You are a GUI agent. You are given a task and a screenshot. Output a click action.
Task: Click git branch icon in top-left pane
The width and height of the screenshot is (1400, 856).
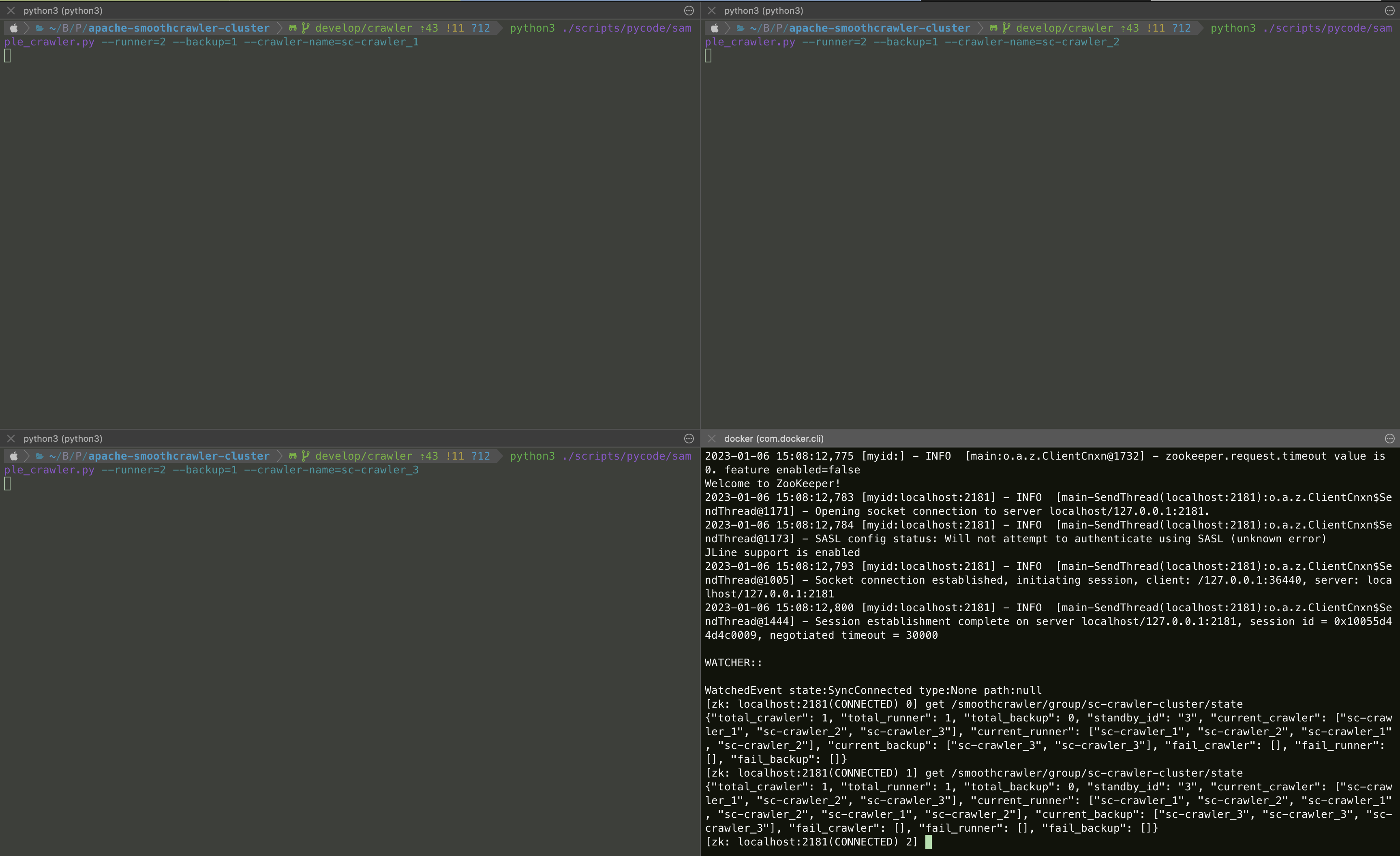pyautogui.click(x=305, y=28)
